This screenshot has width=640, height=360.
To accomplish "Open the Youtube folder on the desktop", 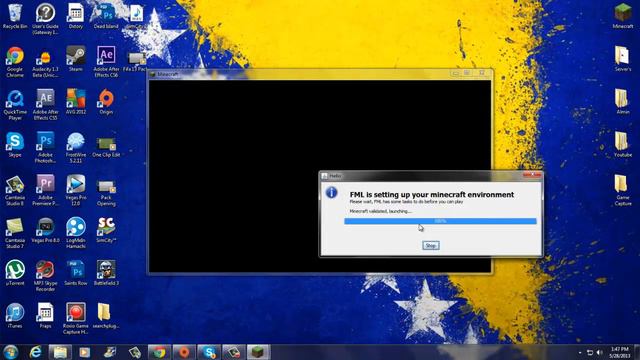I will point(623,144).
